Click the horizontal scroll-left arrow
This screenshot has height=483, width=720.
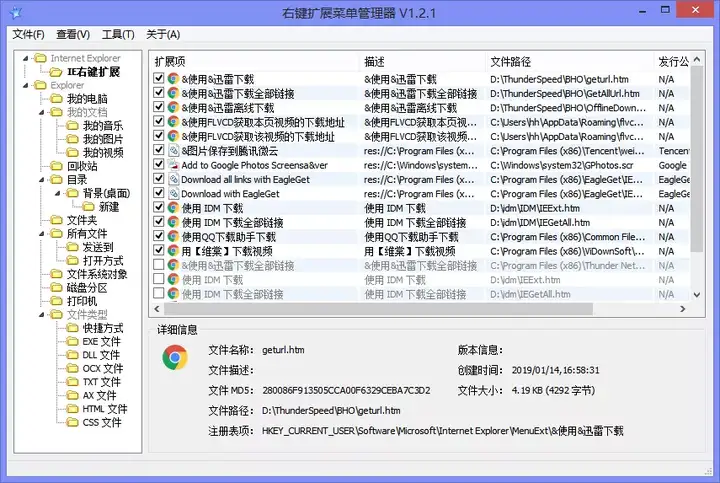(x=157, y=309)
